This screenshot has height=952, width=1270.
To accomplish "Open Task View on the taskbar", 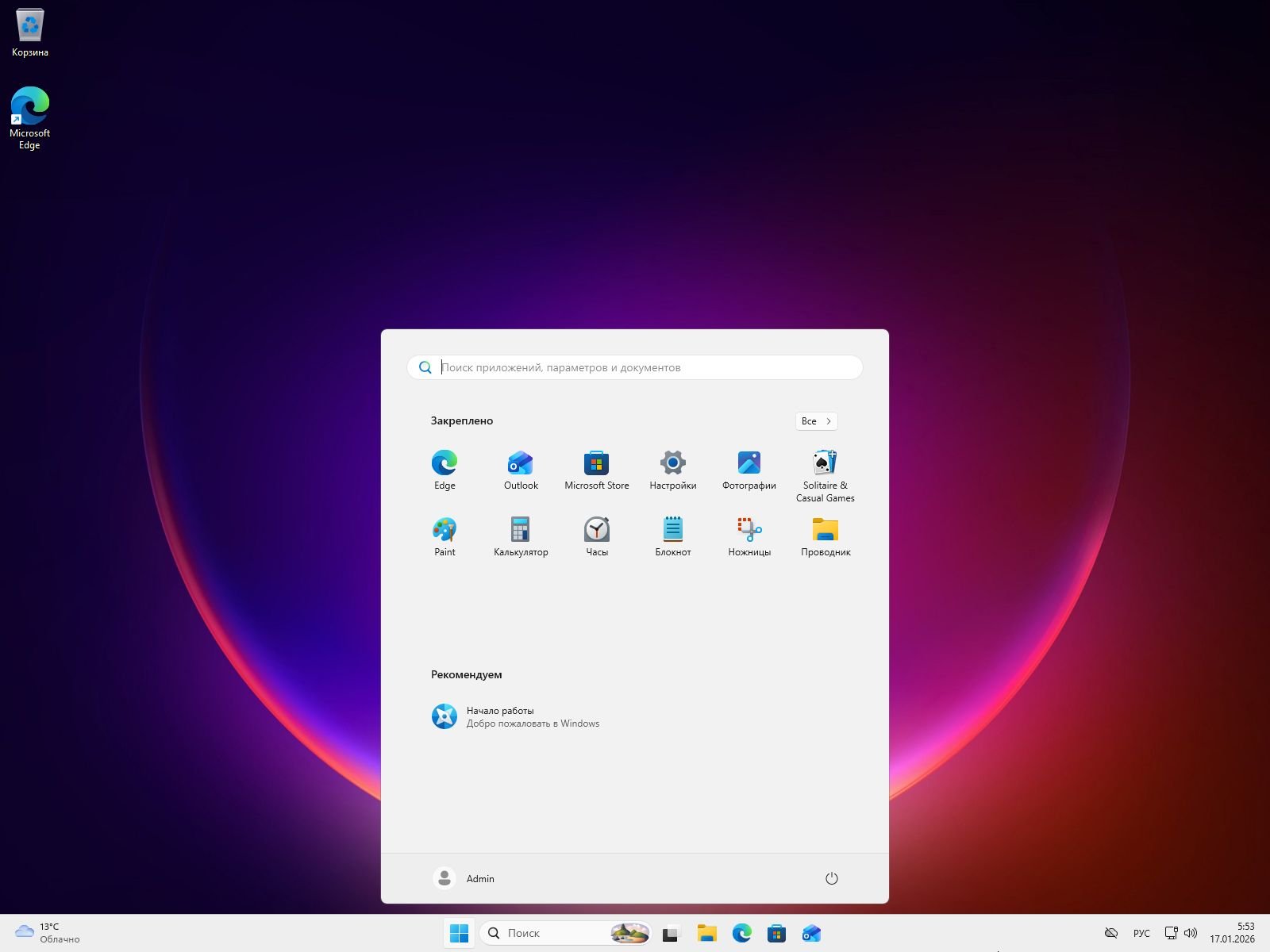I will 672,933.
